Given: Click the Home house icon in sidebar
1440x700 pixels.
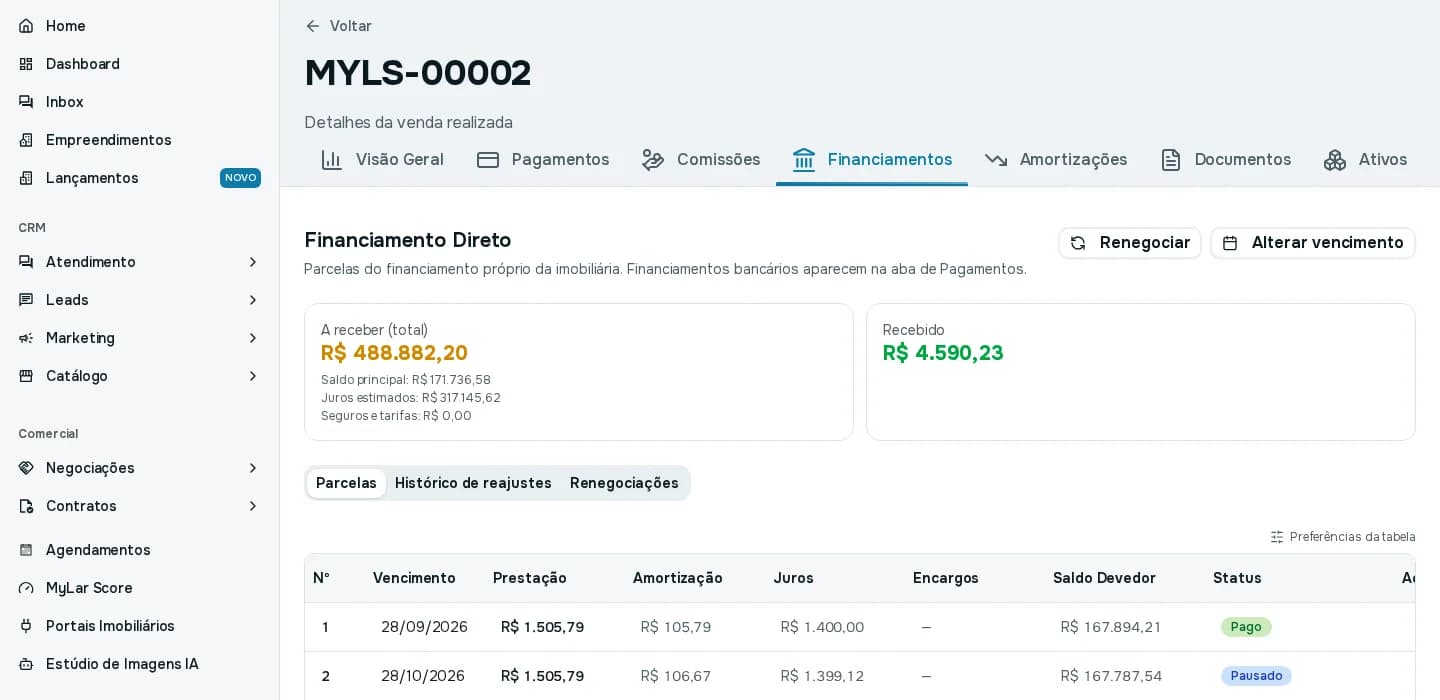Looking at the screenshot, I should point(26,26).
